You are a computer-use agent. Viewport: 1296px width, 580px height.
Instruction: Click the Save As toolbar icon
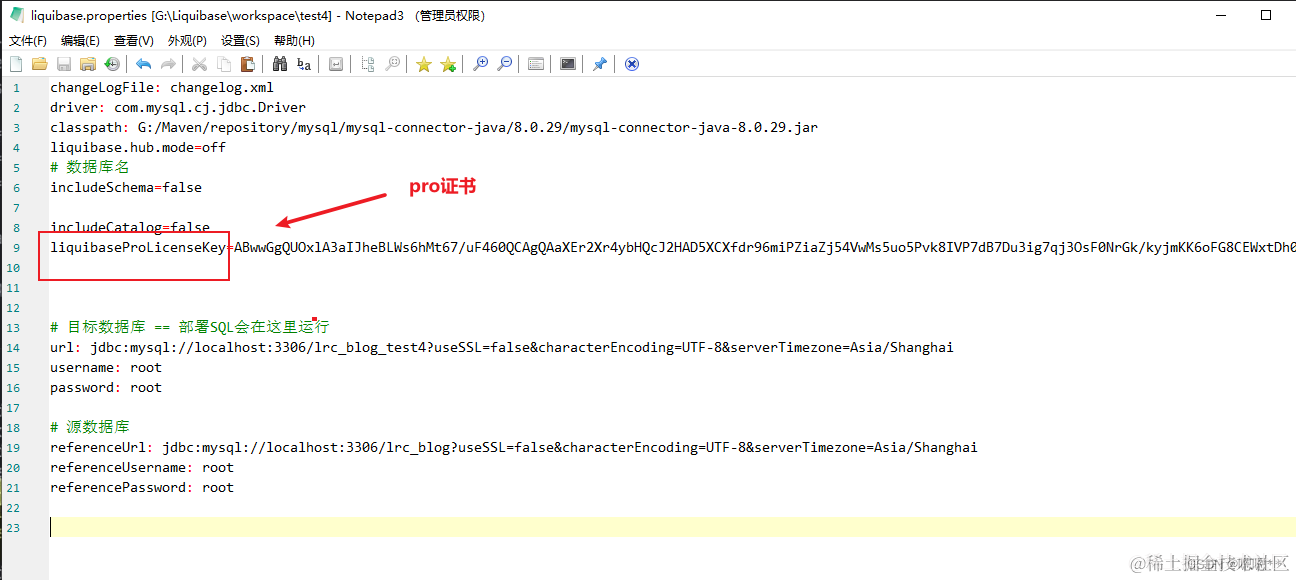point(88,64)
